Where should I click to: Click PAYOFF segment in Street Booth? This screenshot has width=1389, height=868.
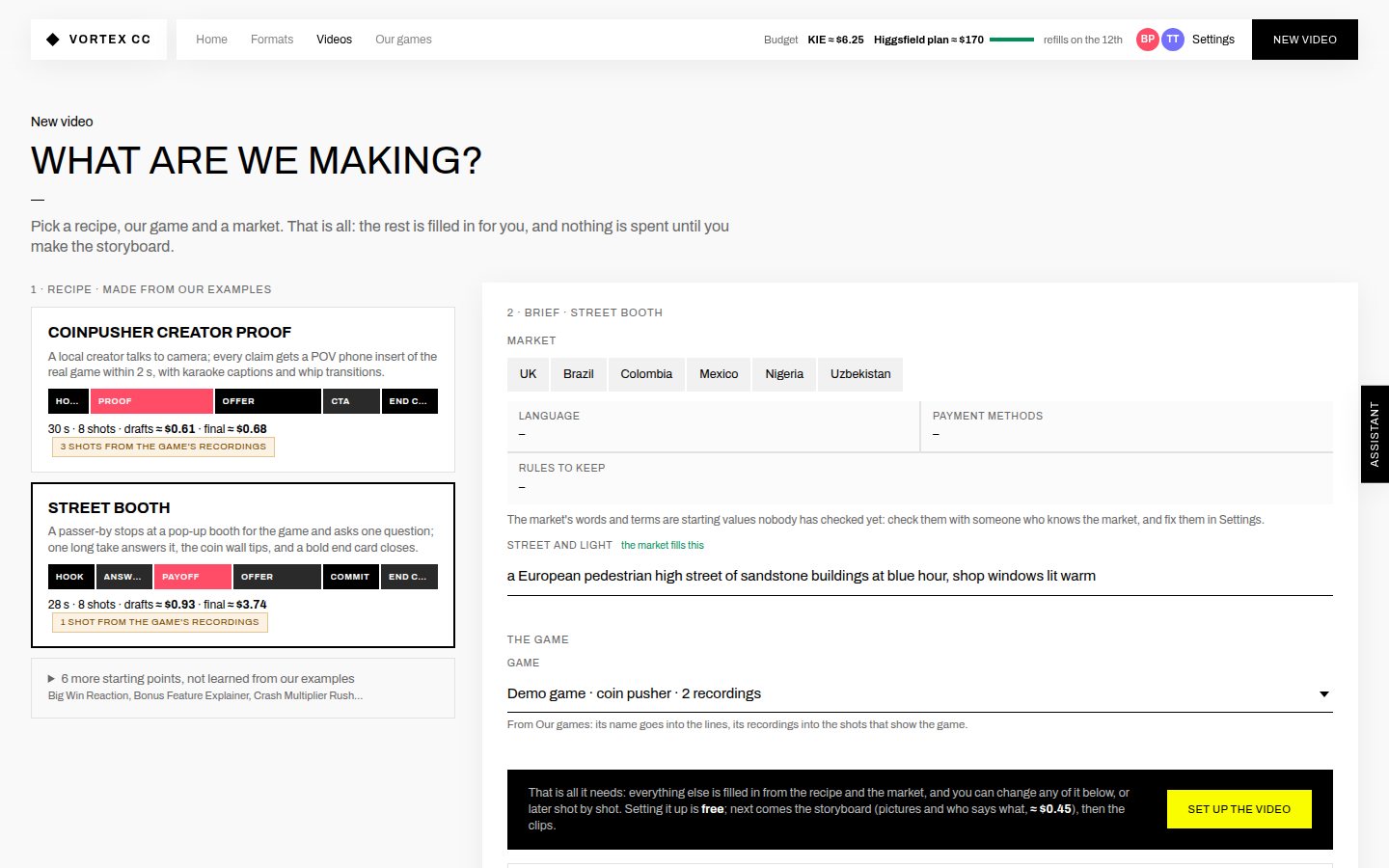pos(193,577)
